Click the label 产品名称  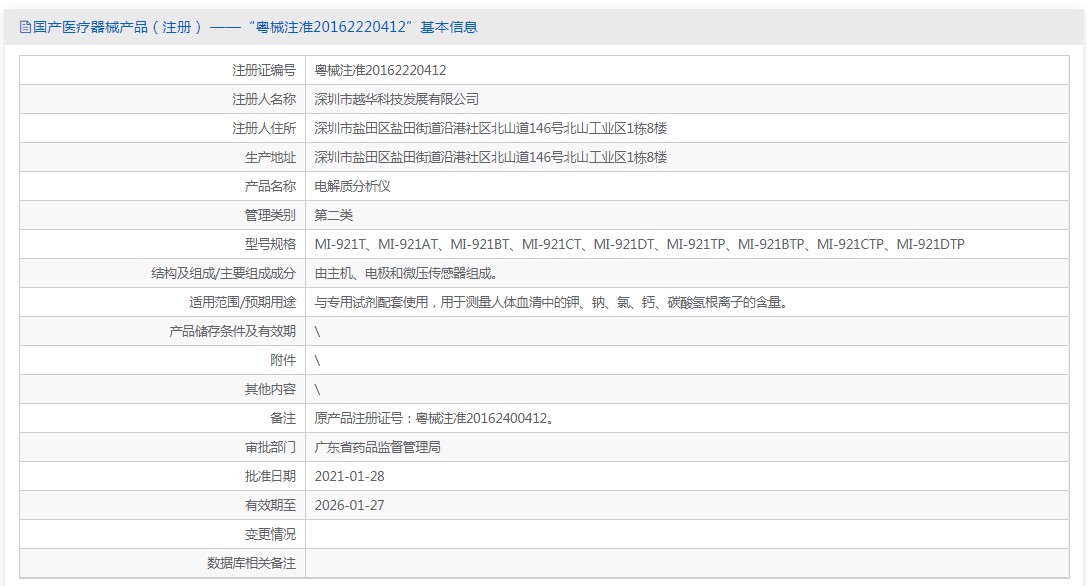[x=270, y=186]
